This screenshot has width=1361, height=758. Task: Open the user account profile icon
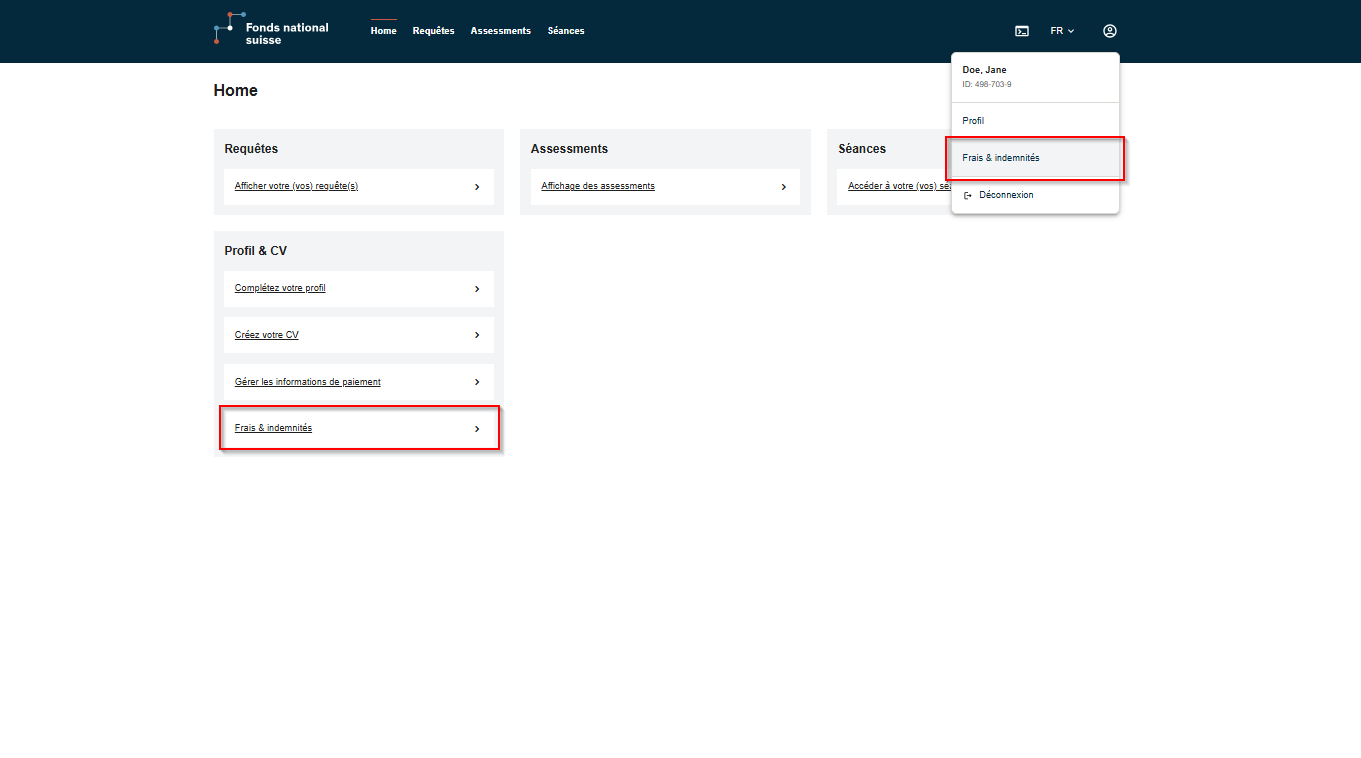pyautogui.click(x=1109, y=31)
